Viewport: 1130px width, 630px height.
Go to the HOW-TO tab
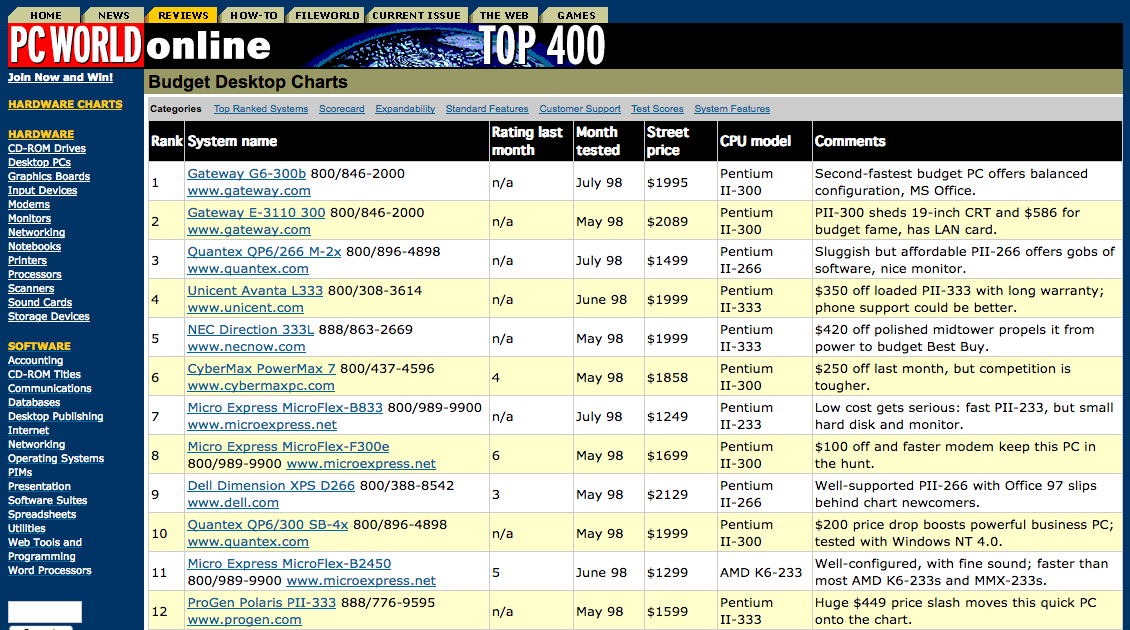click(x=253, y=15)
